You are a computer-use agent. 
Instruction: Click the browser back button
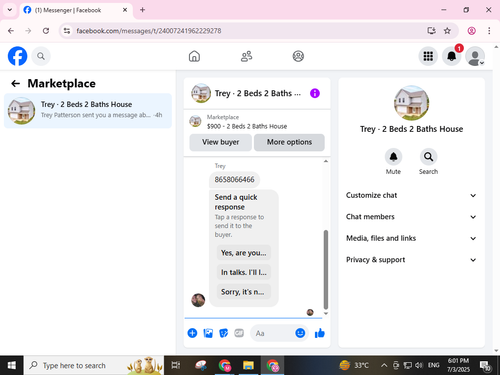point(11,31)
